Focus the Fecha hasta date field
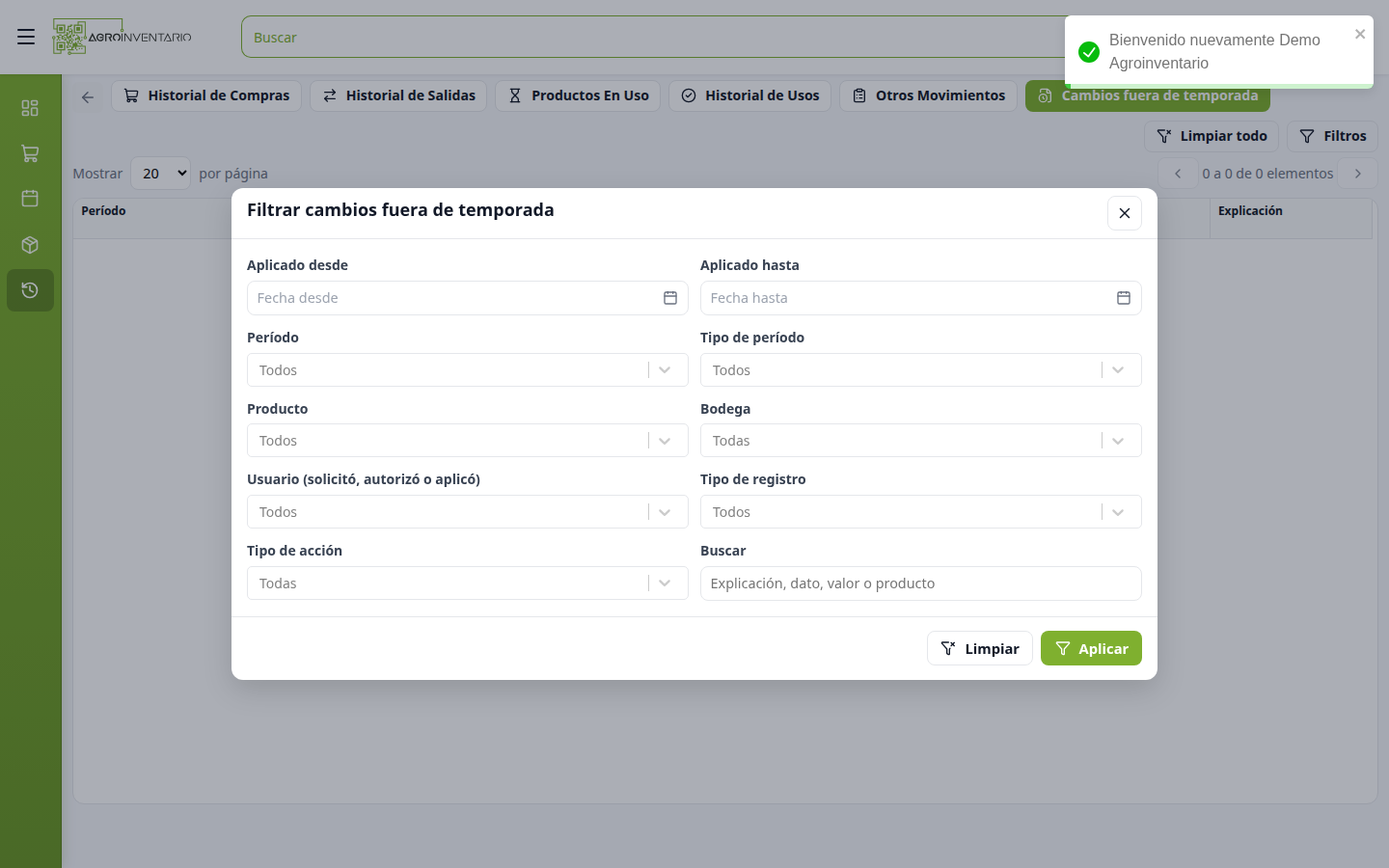Viewport: 1389px width, 868px height. [921, 298]
